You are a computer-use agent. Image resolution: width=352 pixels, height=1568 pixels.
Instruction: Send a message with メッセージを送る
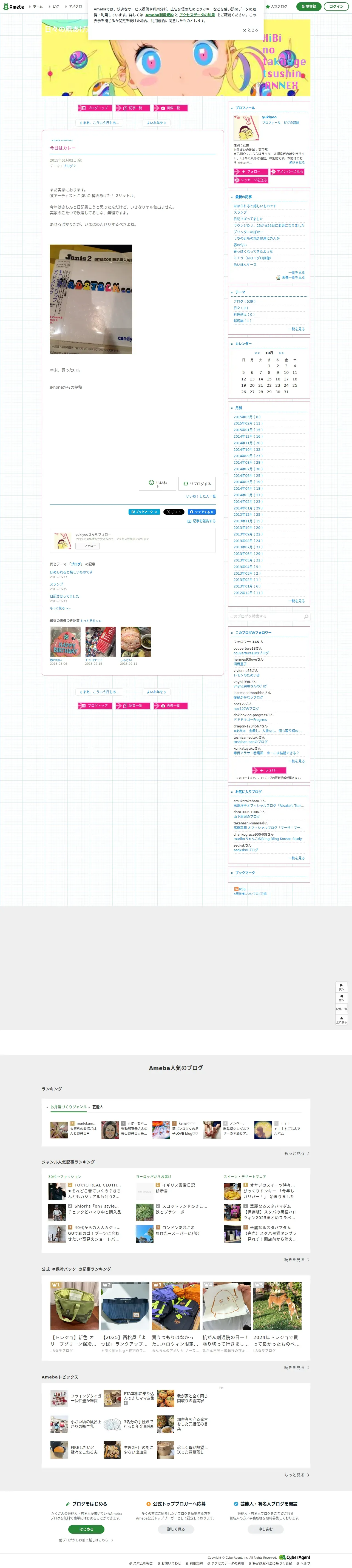[x=251, y=180]
